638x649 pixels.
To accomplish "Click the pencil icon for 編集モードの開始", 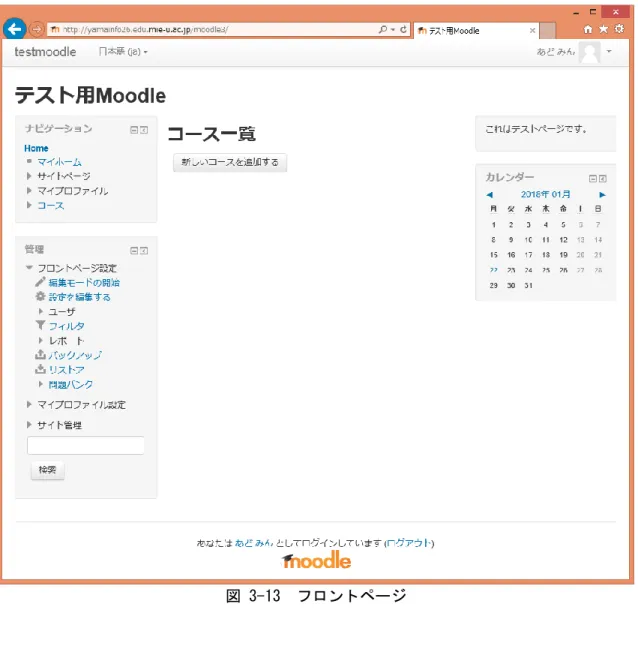I will pyautogui.click(x=40, y=282).
